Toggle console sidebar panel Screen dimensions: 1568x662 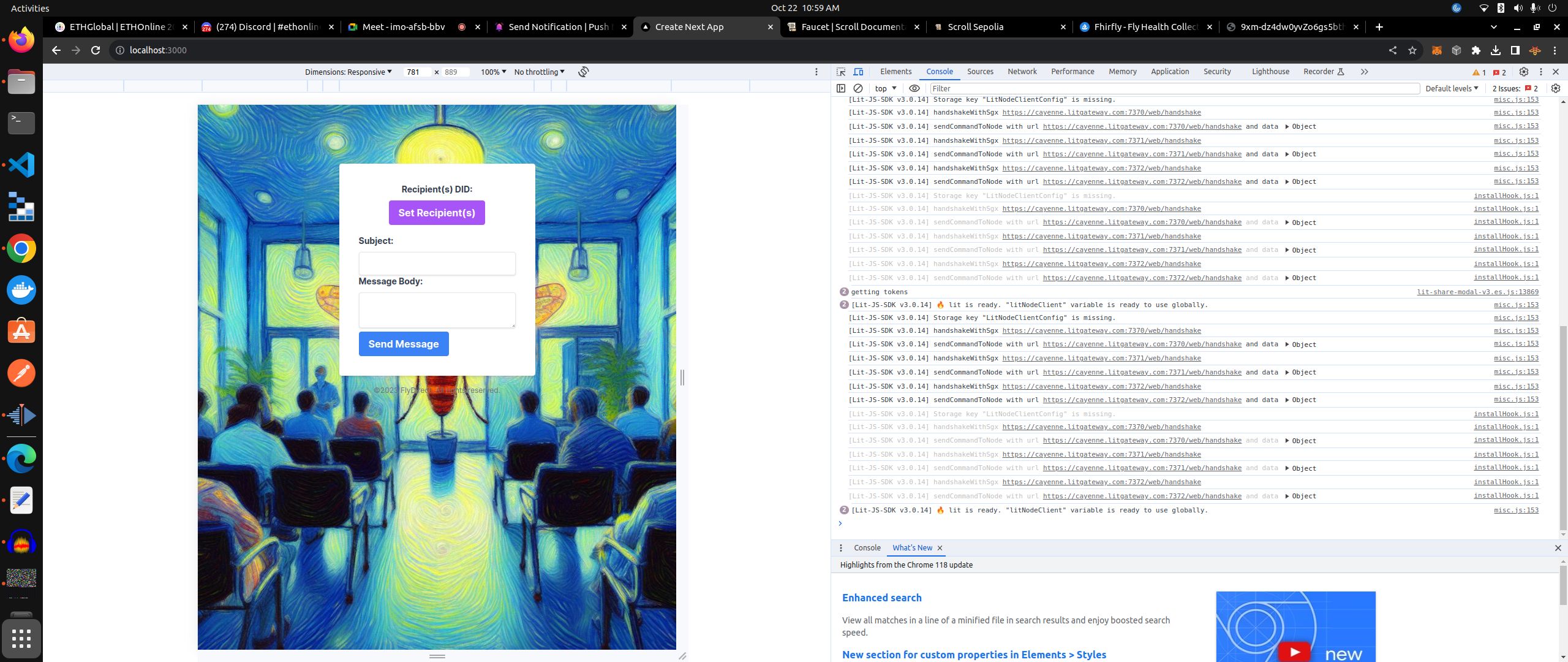tap(841, 88)
